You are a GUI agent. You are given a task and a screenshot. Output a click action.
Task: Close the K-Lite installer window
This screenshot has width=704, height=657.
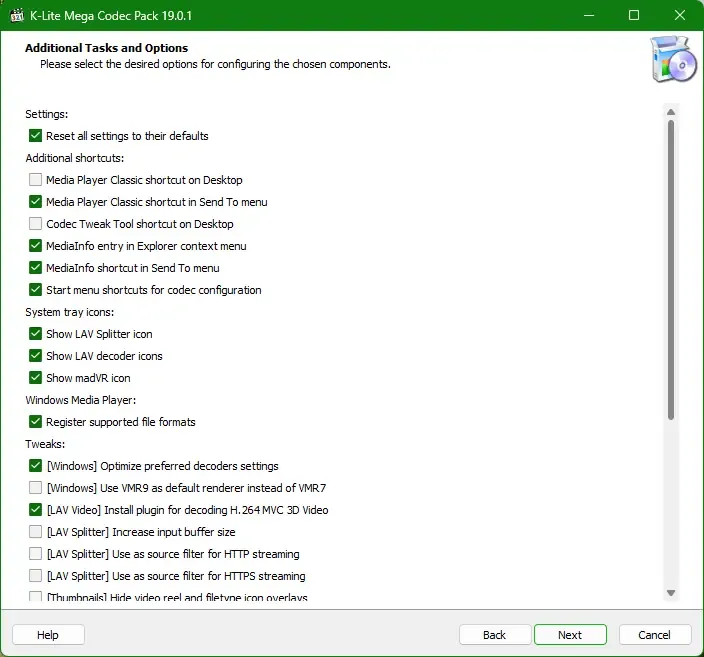pyautogui.click(x=680, y=15)
